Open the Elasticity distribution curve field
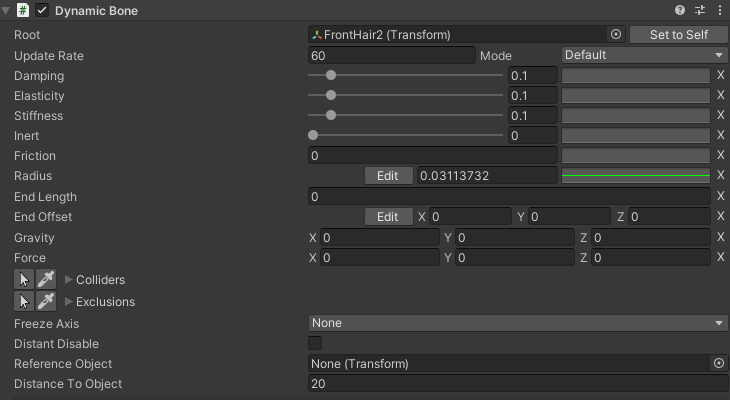Viewport: 730px width, 400px height. (x=636, y=95)
